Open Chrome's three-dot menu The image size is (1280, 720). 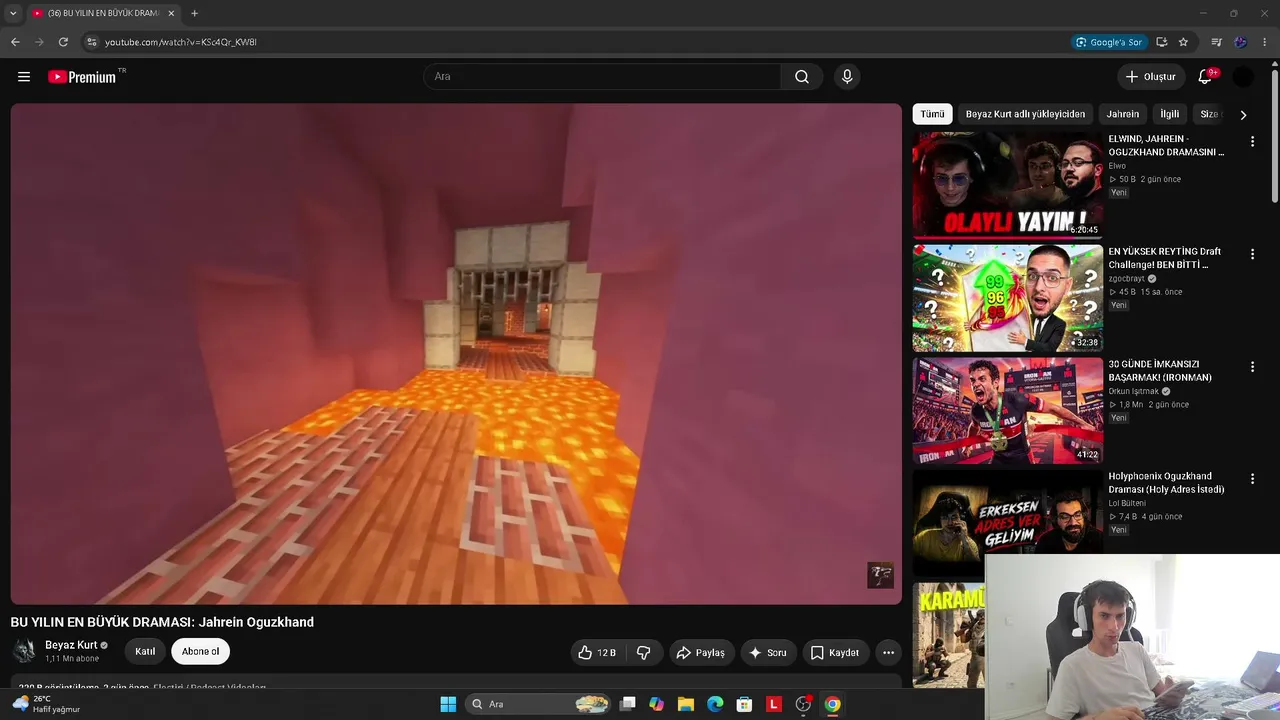pos(1265,42)
